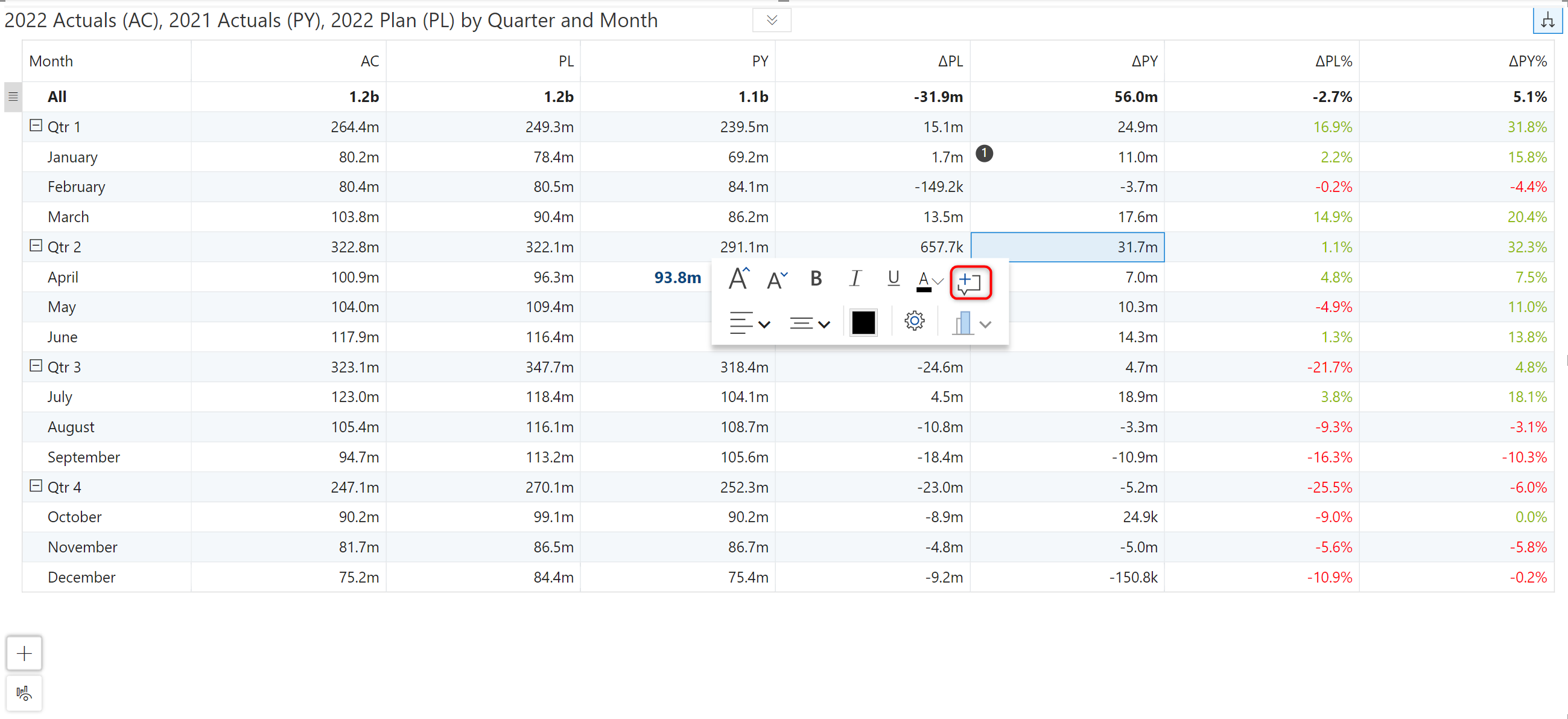The height and width of the screenshot is (719, 1568).
Task: Open the cell settings gear
Action: click(913, 321)
